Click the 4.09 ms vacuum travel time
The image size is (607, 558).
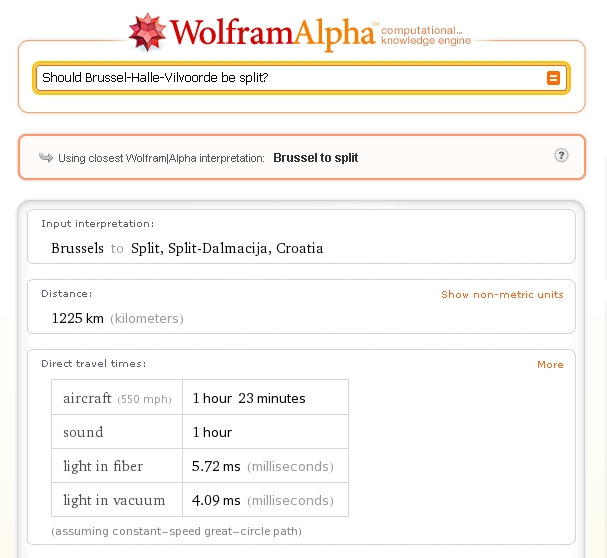click(216, 500)
